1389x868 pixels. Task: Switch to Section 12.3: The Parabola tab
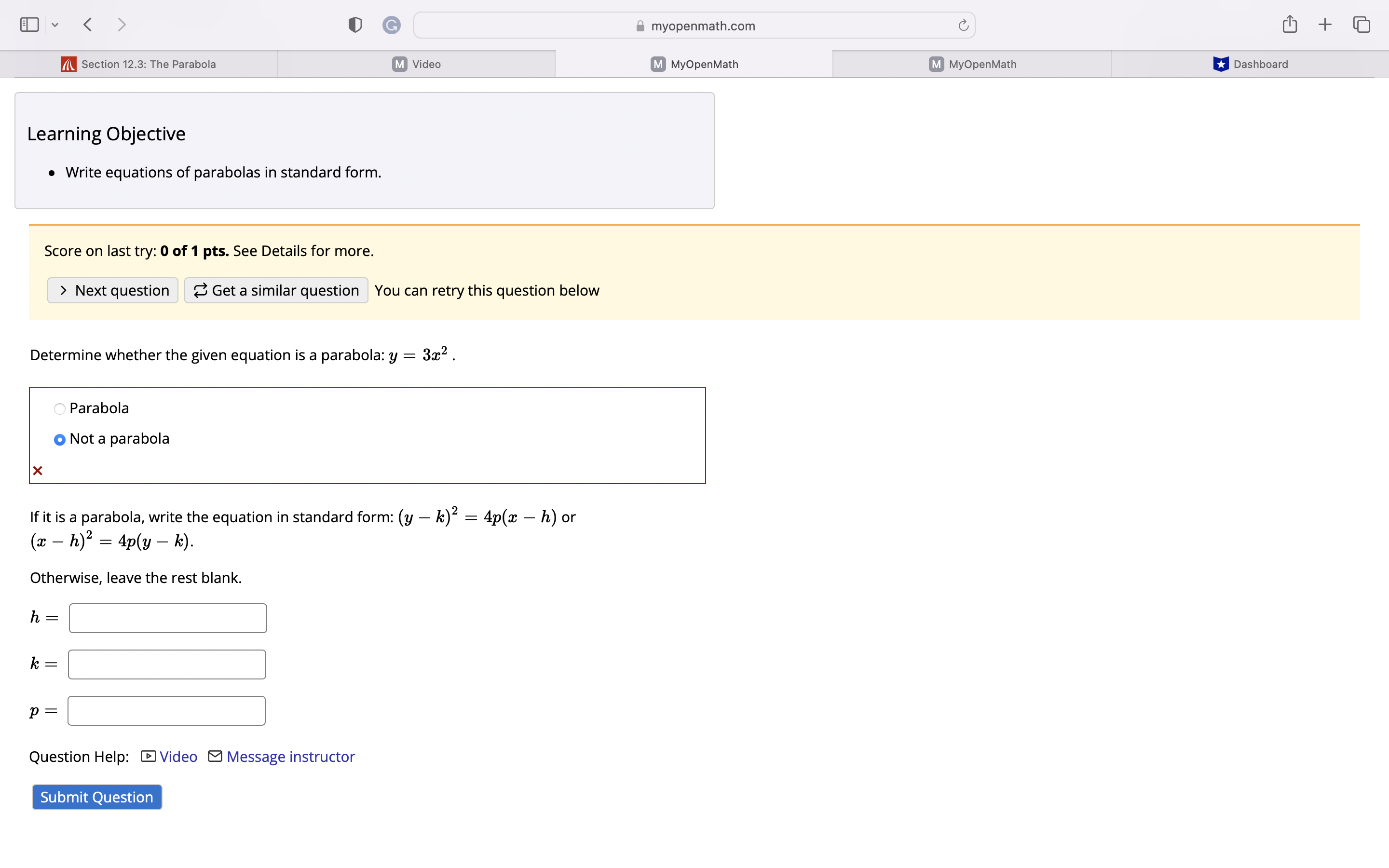point(139,64)
